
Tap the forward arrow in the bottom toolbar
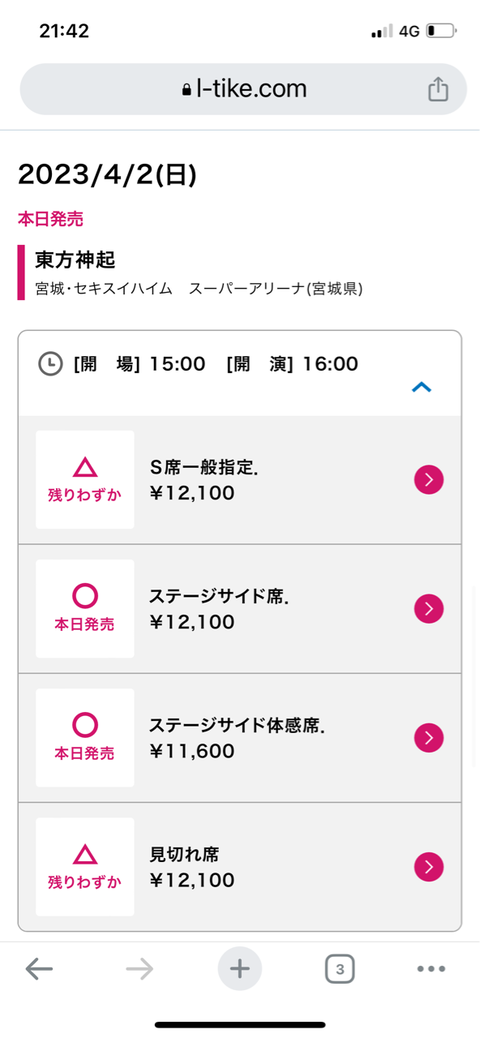pos(140,969)
